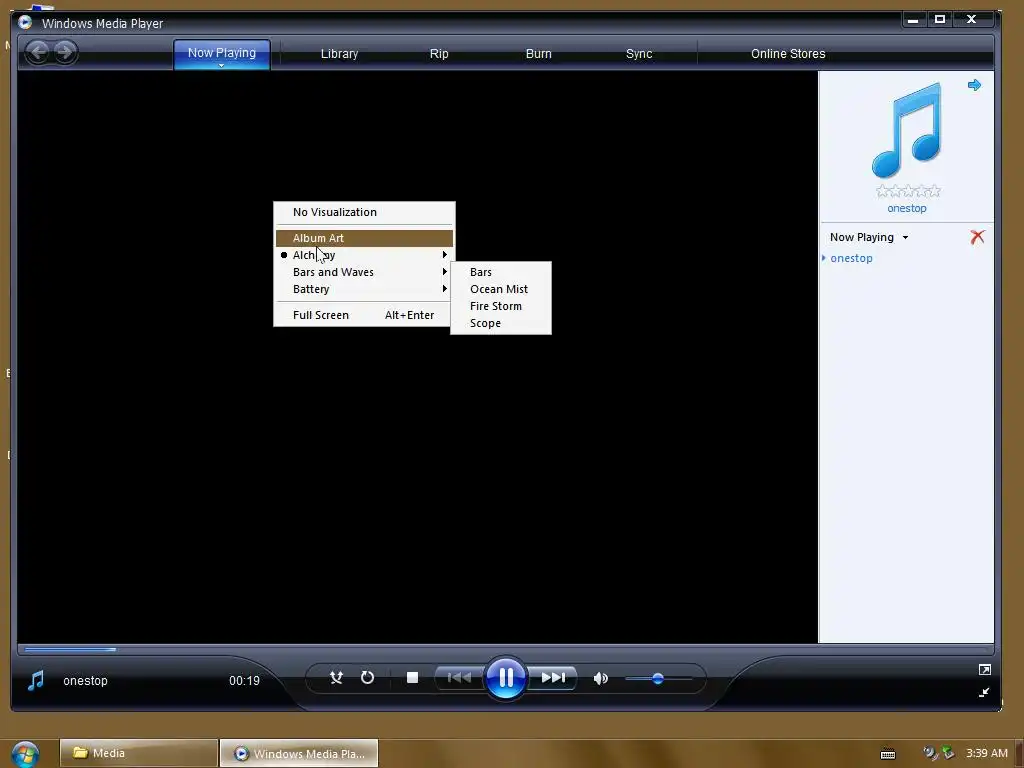Open the Now Playing tab
Viewport: 1024px width, 768px height.
pyautogui.click(x=221, y=54)
